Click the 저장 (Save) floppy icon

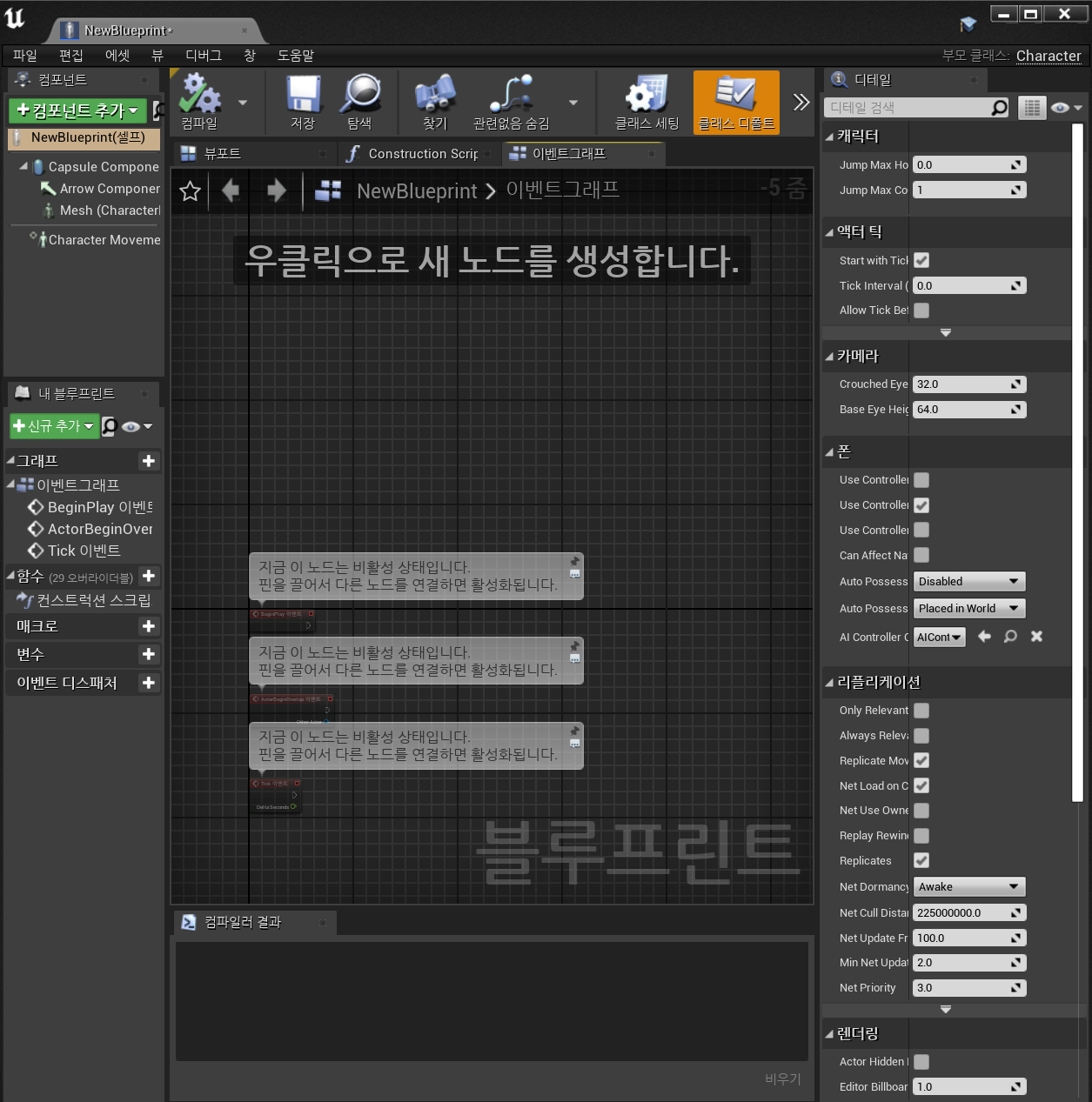click(x=303, y=102)
